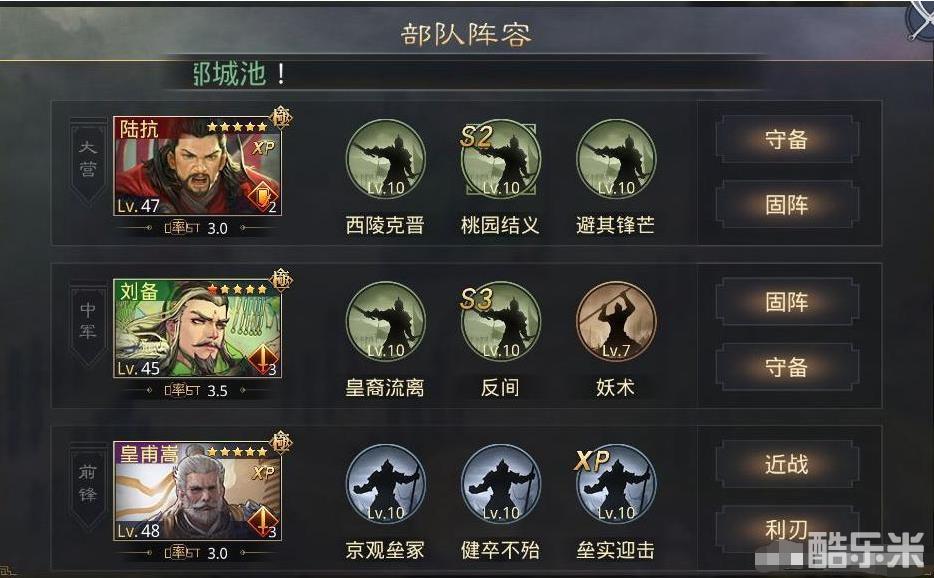This screenshot has height=578, width=934.
Task: Click 守备 button in 陆抗 row
Action: [787, 139]
